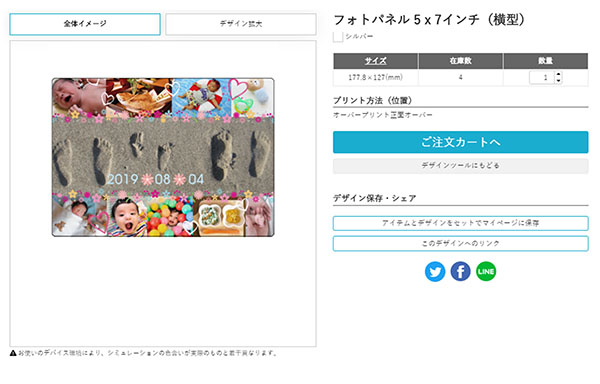Save item and design to My Page
The width and height of the screenshot is (600, 384).
pyautogui.click(x=460, y=223)
